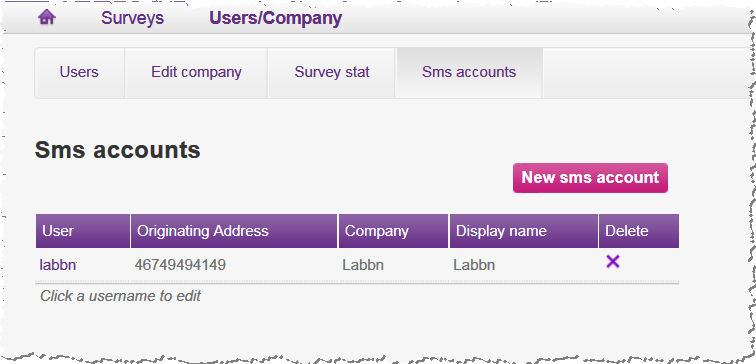This screenshot has width=756, height=364.
Task: Click the 'Click a username to edit' hint
Action: tap(120, 296)
